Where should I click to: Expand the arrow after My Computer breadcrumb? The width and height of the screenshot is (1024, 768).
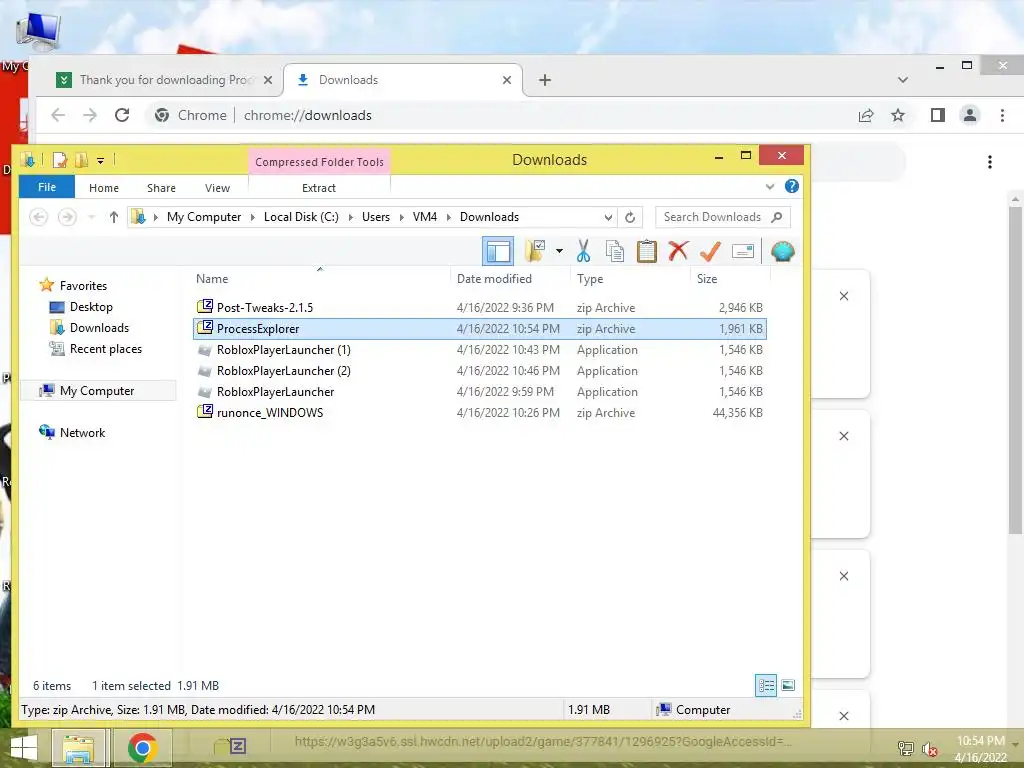pos(253,217)
